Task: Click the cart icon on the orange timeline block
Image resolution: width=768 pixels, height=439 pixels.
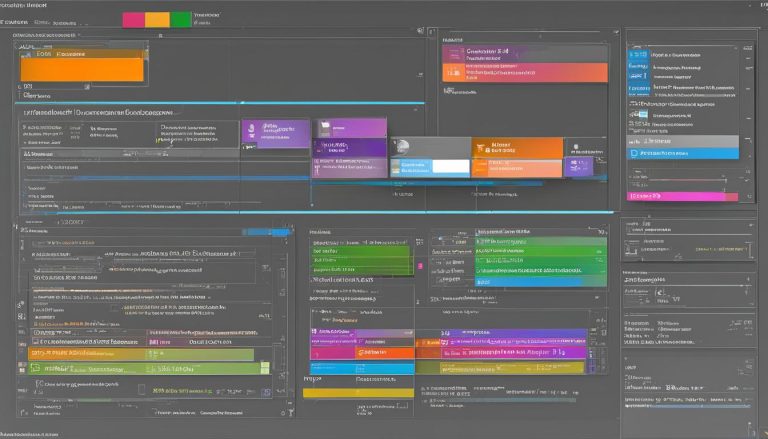Action: [480, 147]
